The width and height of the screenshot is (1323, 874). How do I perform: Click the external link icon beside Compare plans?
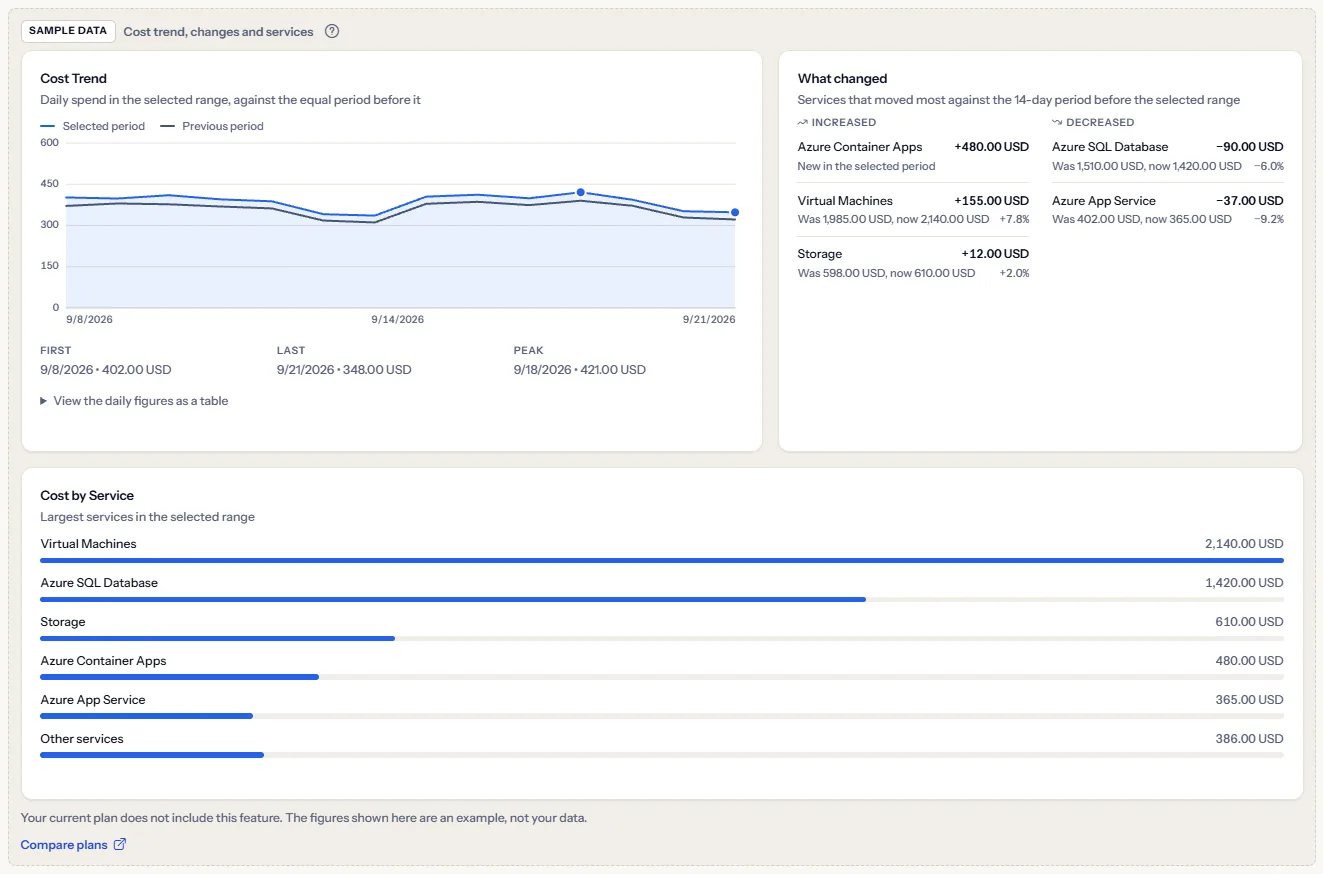point(120,844)
